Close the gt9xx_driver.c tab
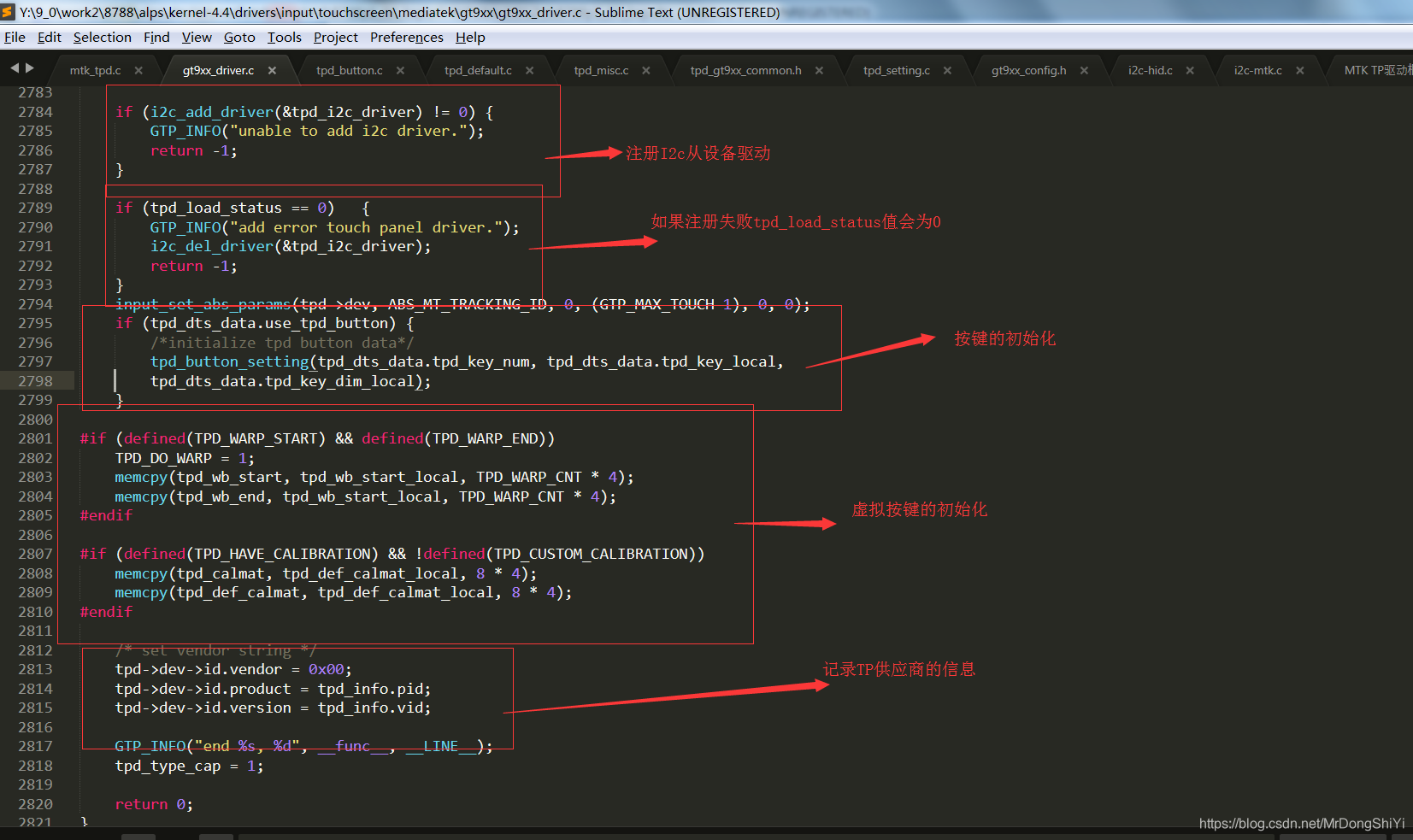Viewport: 1413px width, 840px height. point(272,70)
